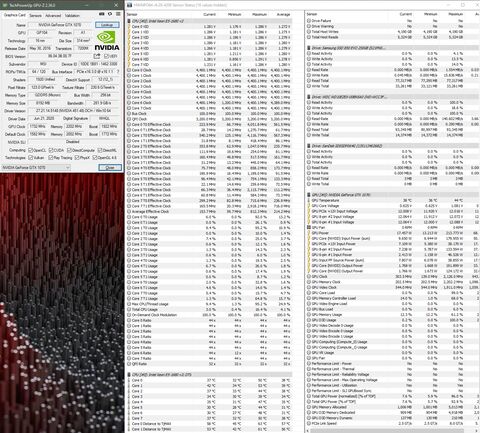This screenshot has width=480, height=433.
Task: Open the Validation tab in GPU-Z
Action: pos(72,15)
